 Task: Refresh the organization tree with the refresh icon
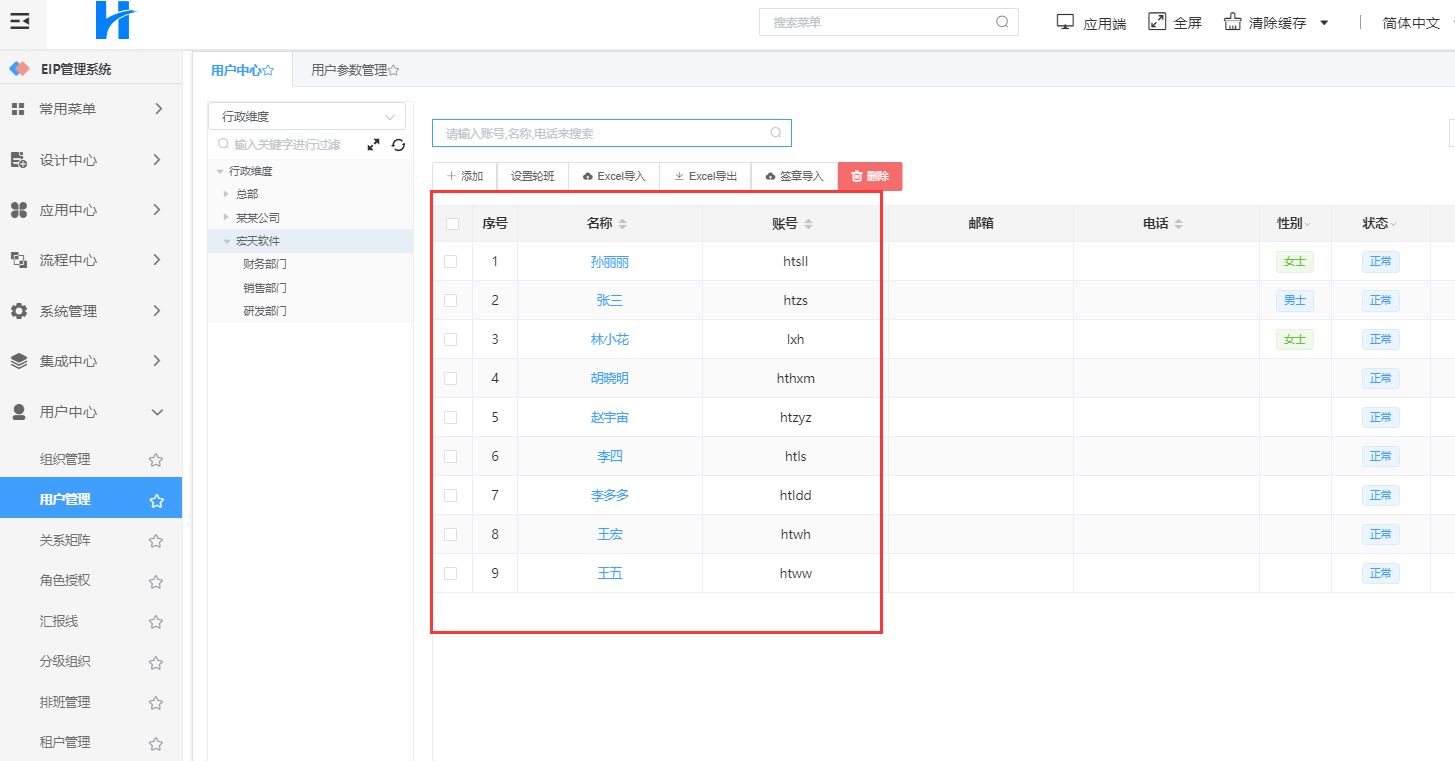398,145
